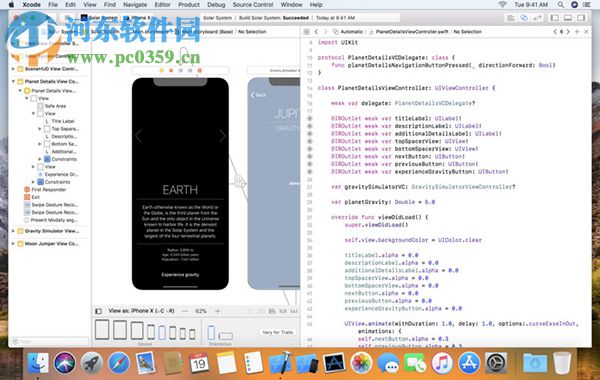
Task: Expand Gravity Simulator View Controller scene
Action: click(13, 231)
